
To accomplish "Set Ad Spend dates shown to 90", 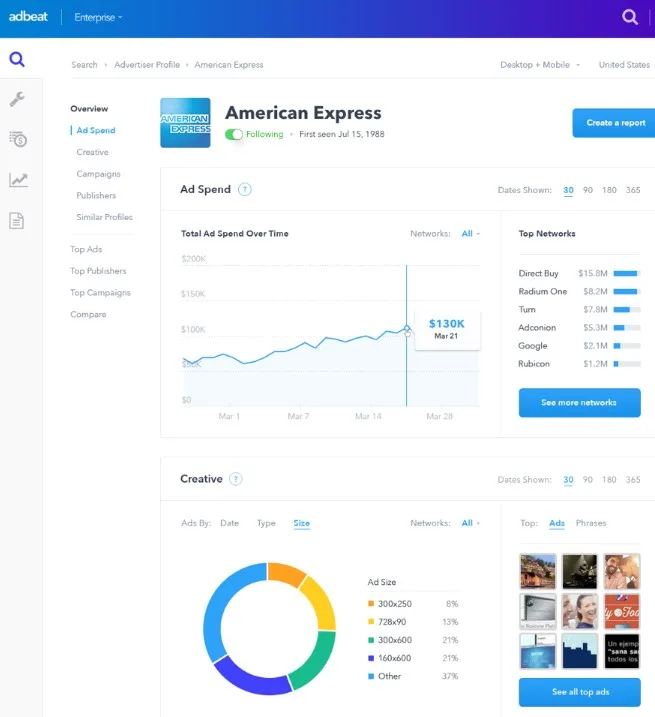I will (x=588, y=190).
